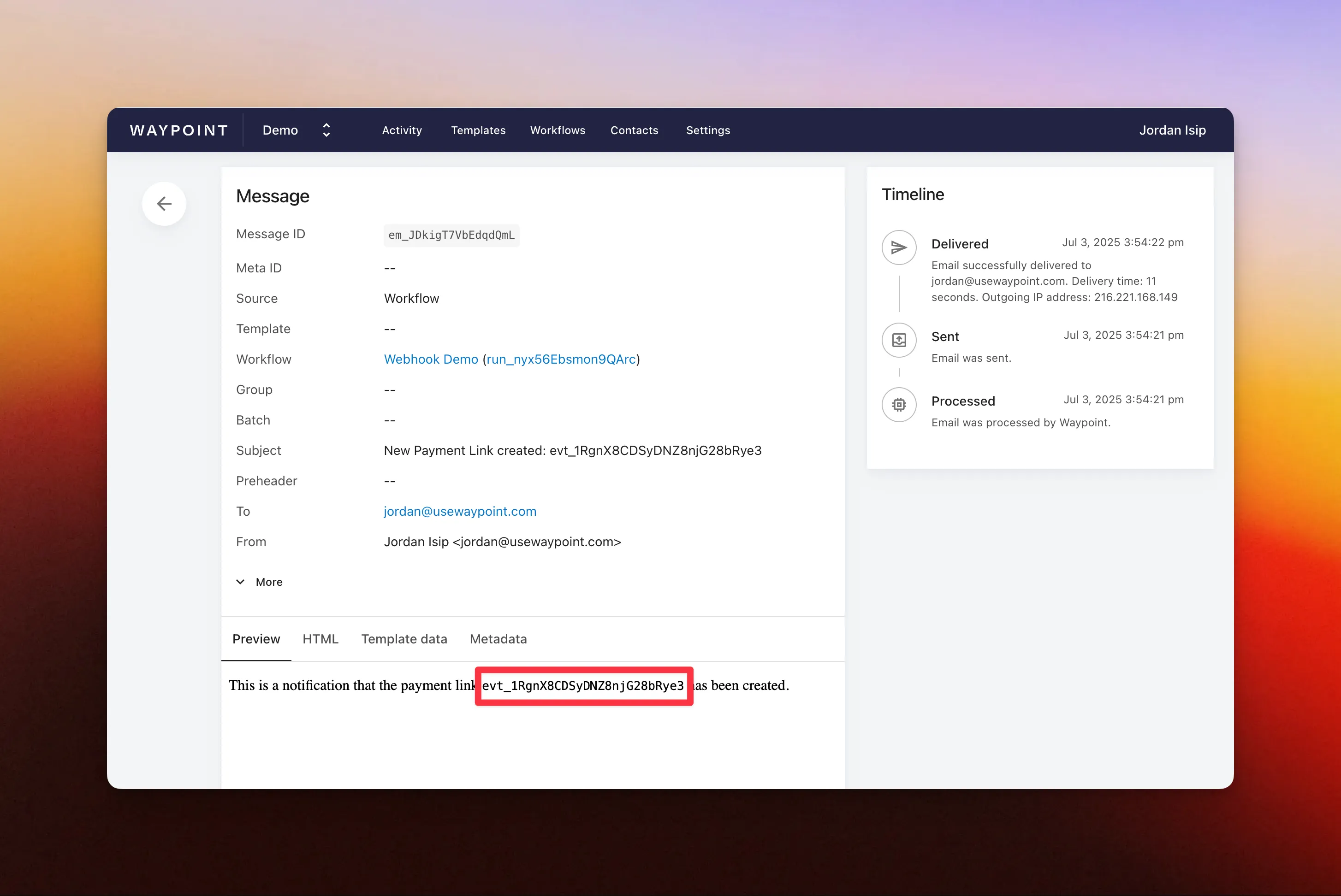Screen dimensions: 1341x896
Task: Open the run_nyx56Ebsmon9QArc run link
Action: point(561,360)
